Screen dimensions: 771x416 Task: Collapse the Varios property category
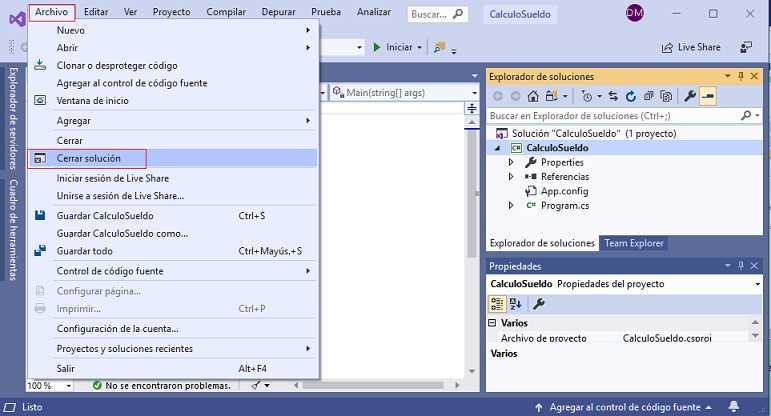click(492, 323)
